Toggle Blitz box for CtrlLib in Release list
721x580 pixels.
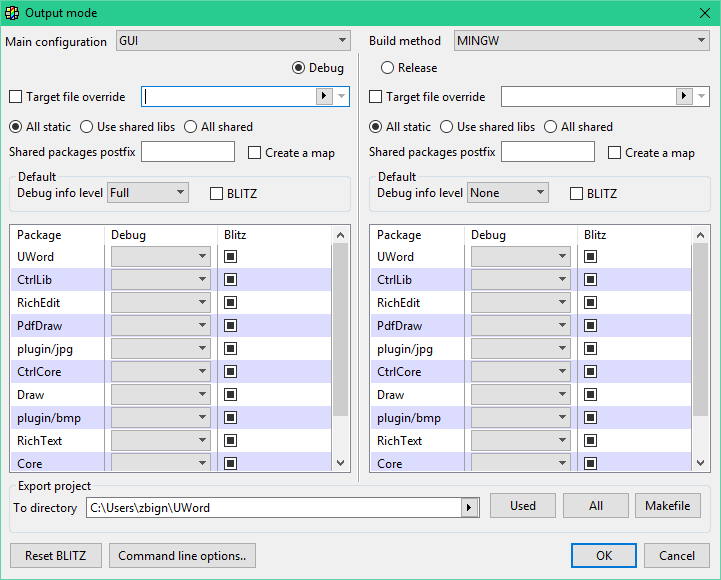591,280
